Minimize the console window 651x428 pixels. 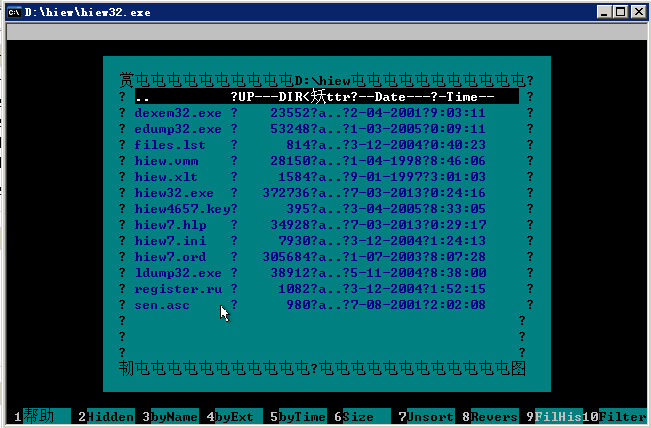point(604,12)
